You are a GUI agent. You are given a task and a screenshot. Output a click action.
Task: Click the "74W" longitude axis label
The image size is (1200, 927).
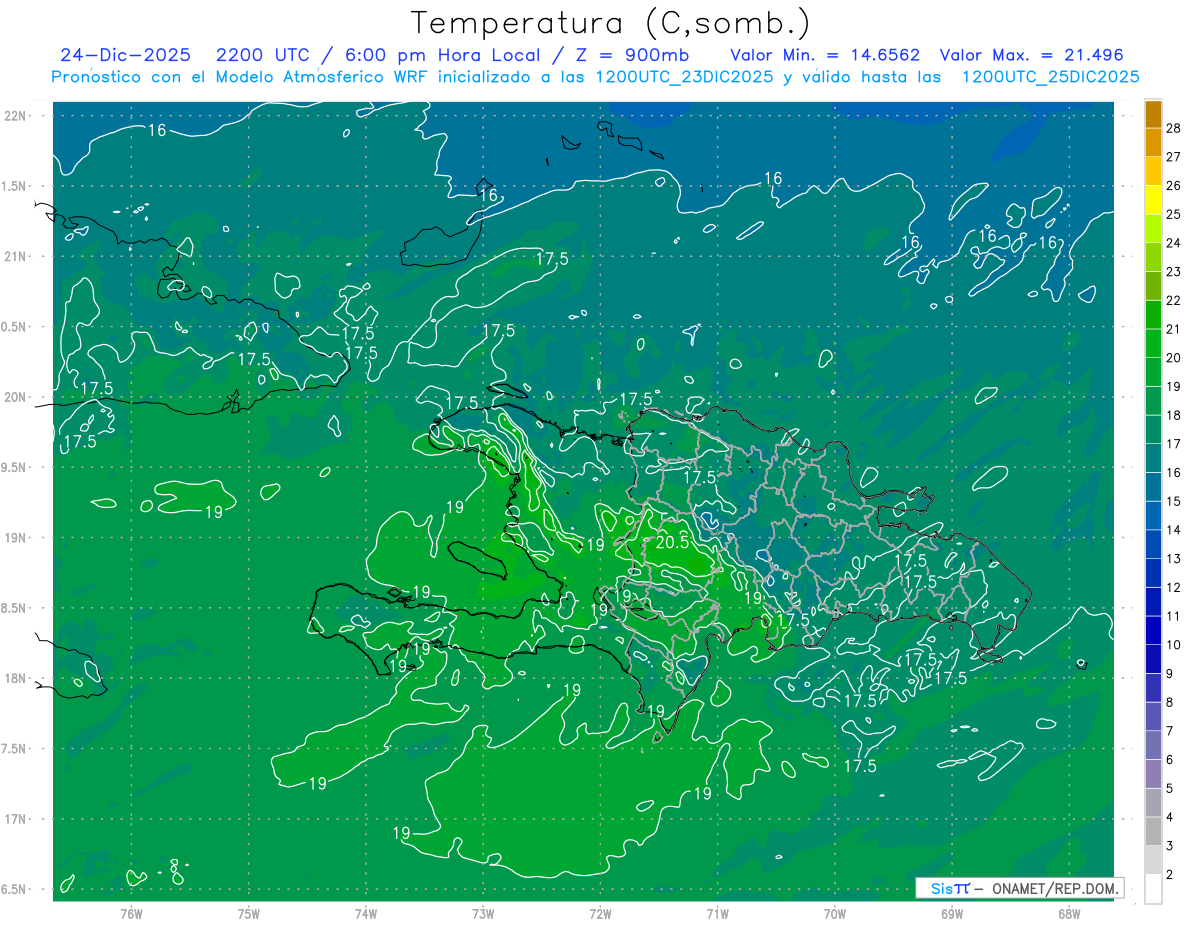point(366,913)
